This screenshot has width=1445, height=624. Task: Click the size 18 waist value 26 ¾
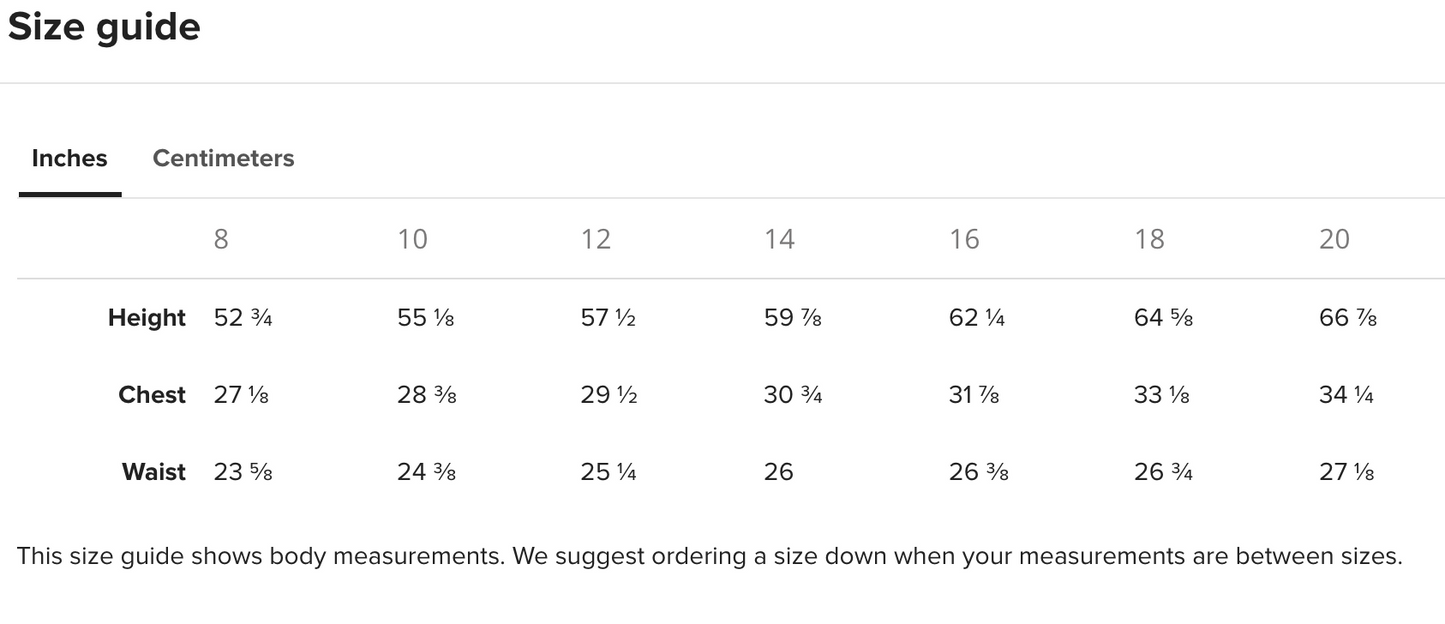pos(1163,472)
